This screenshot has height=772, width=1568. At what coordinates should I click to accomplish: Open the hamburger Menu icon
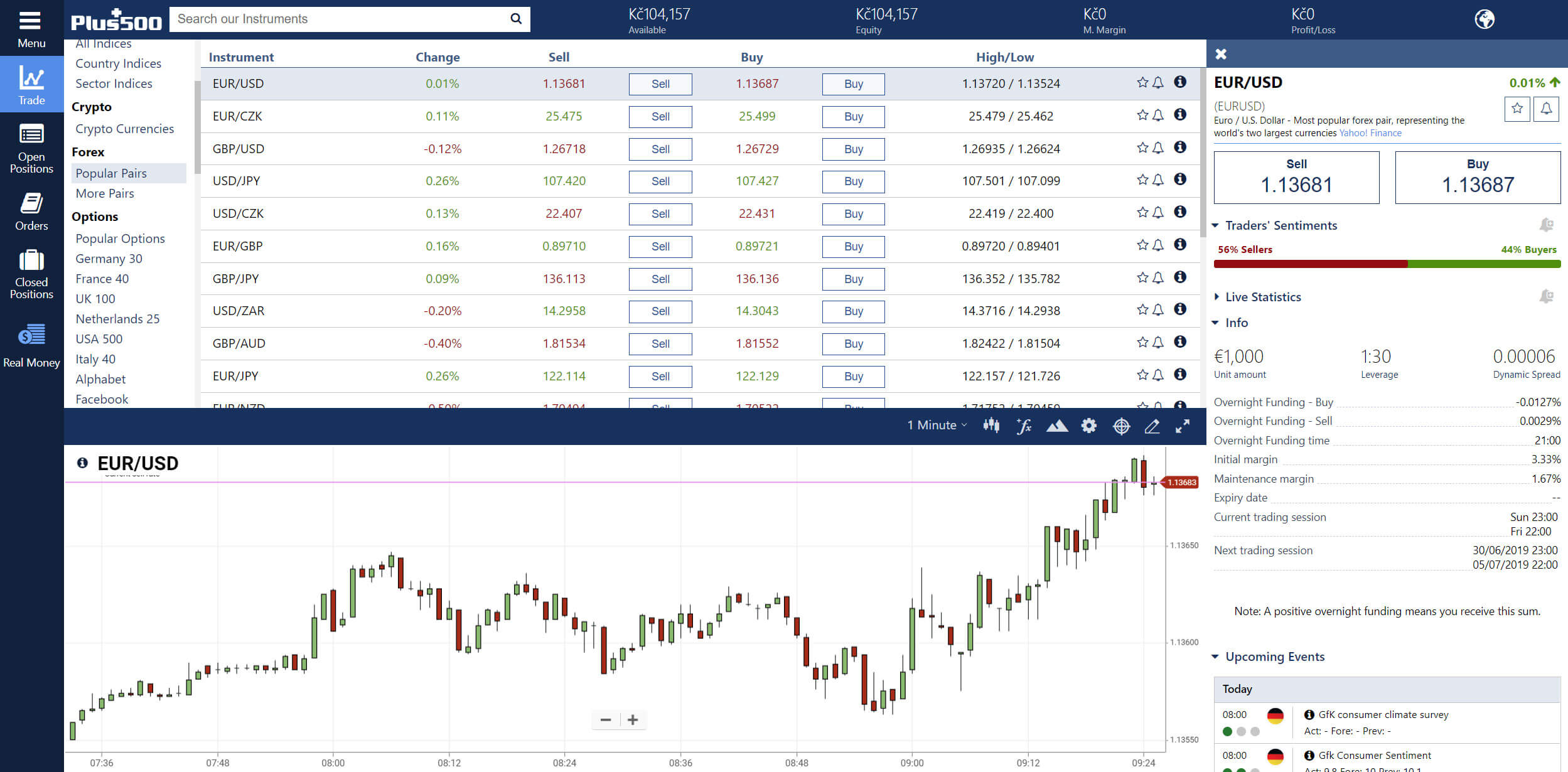[30, 21]
